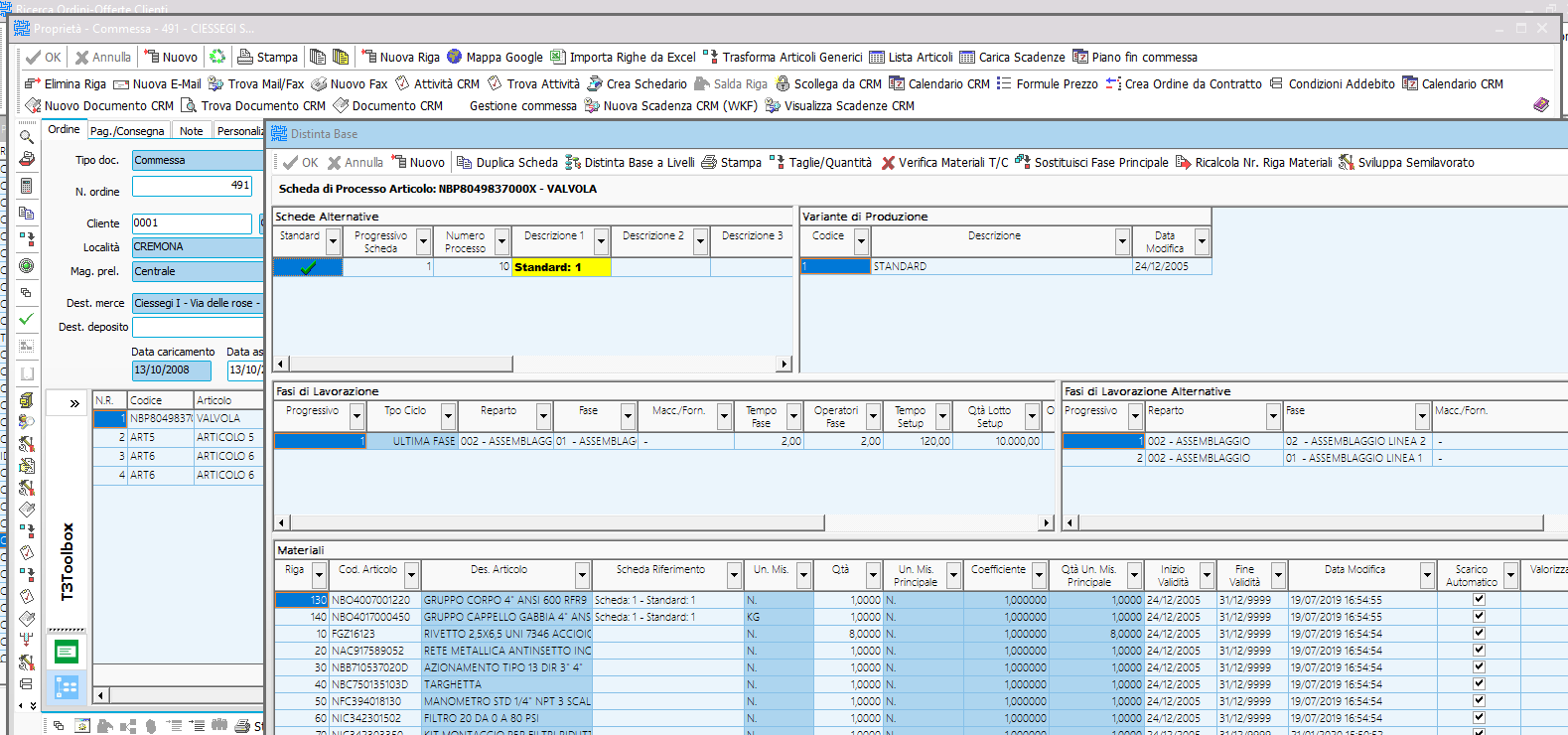Click Nuovo Documento CRM
Image resolution: width=1568 pixels, height=735 pixels.
(x=99, y=105)
